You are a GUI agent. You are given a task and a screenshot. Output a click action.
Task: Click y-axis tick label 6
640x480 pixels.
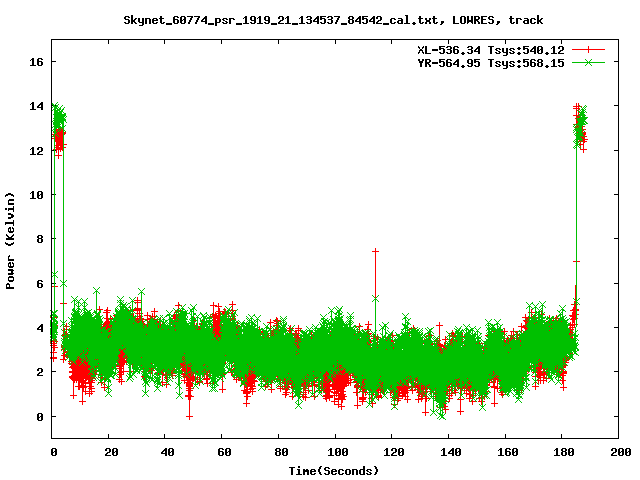tap(40, 284)
